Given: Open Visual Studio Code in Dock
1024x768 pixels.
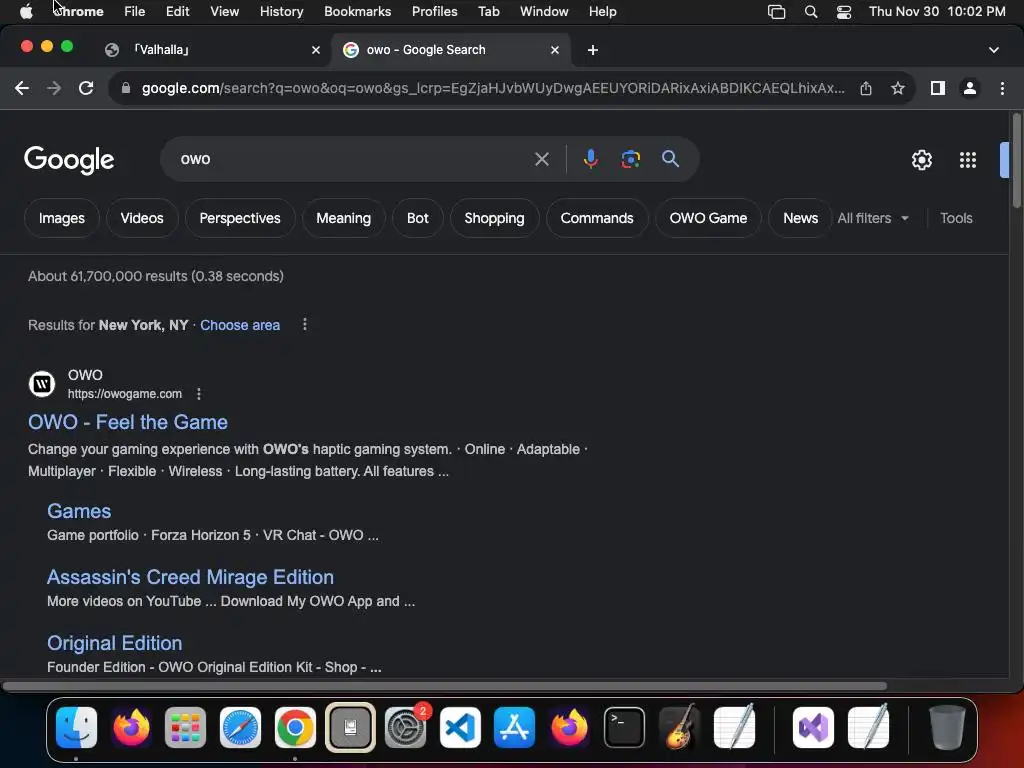Looking at the screenshot, I should click(460, 728).
